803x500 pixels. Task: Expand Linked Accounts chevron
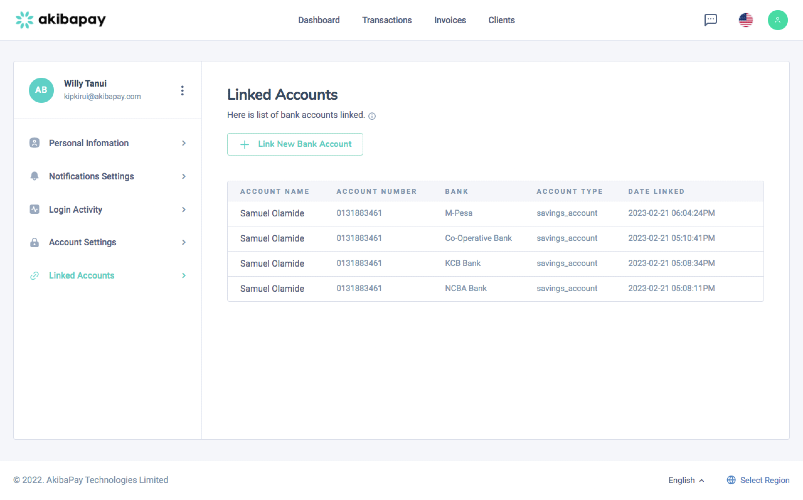[x=183, y=276]
